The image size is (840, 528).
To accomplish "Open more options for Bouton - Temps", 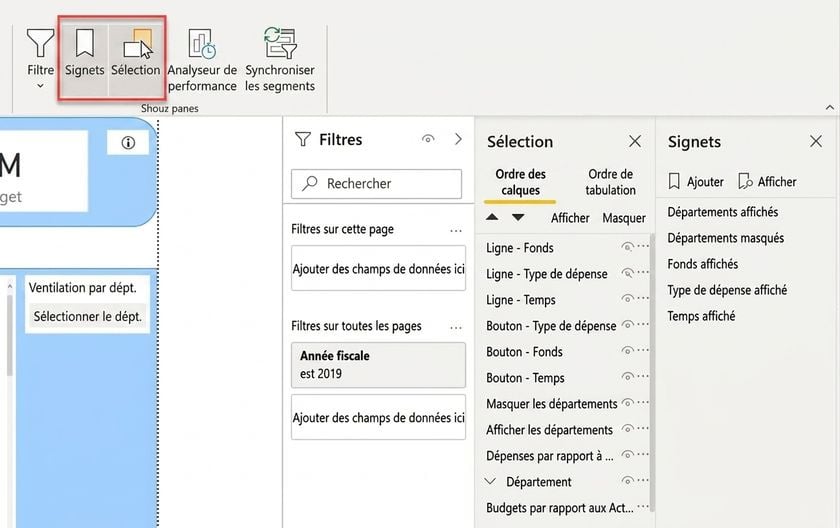I will 643,377.
